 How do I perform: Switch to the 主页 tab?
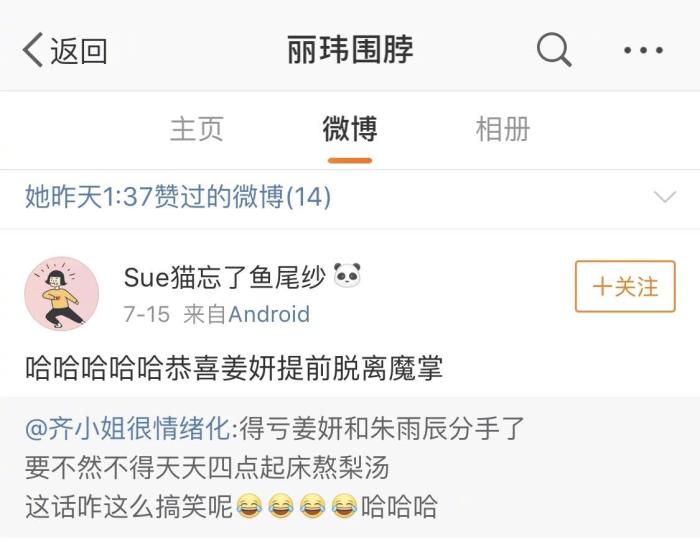[x=196, y=129]
